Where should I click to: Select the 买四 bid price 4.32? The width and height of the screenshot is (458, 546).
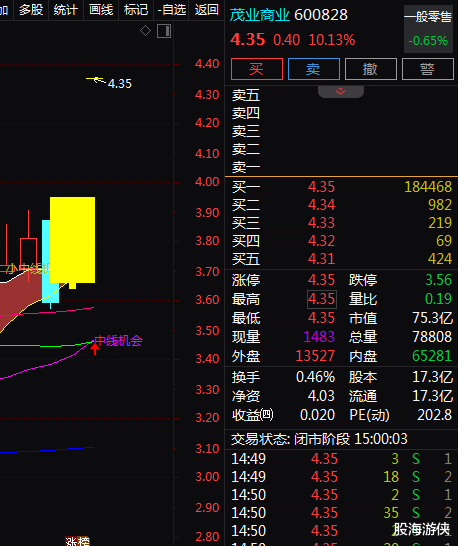pyautogui.click(x=321, y=241)
